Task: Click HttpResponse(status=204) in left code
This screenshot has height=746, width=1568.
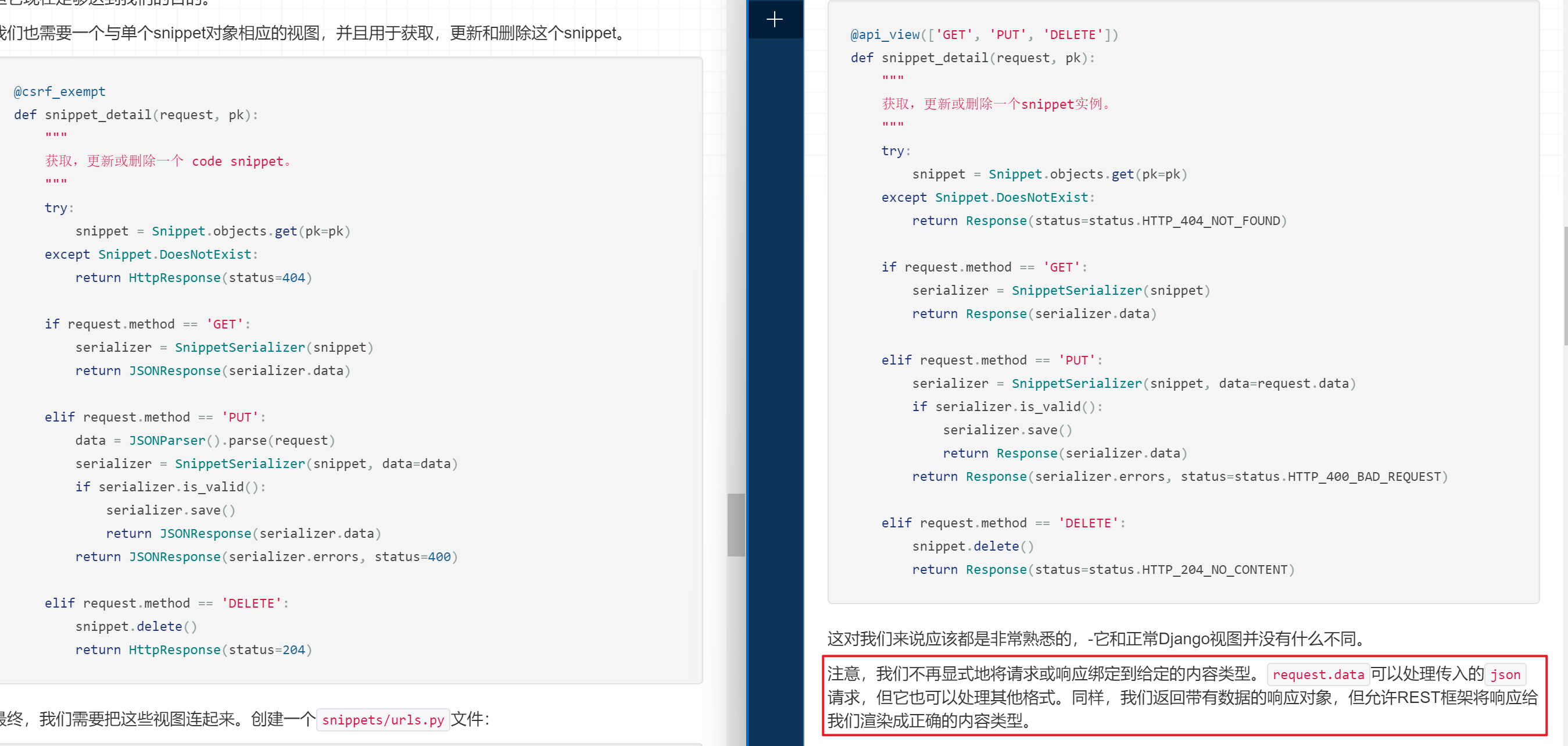Action: [x=220, y=650]
